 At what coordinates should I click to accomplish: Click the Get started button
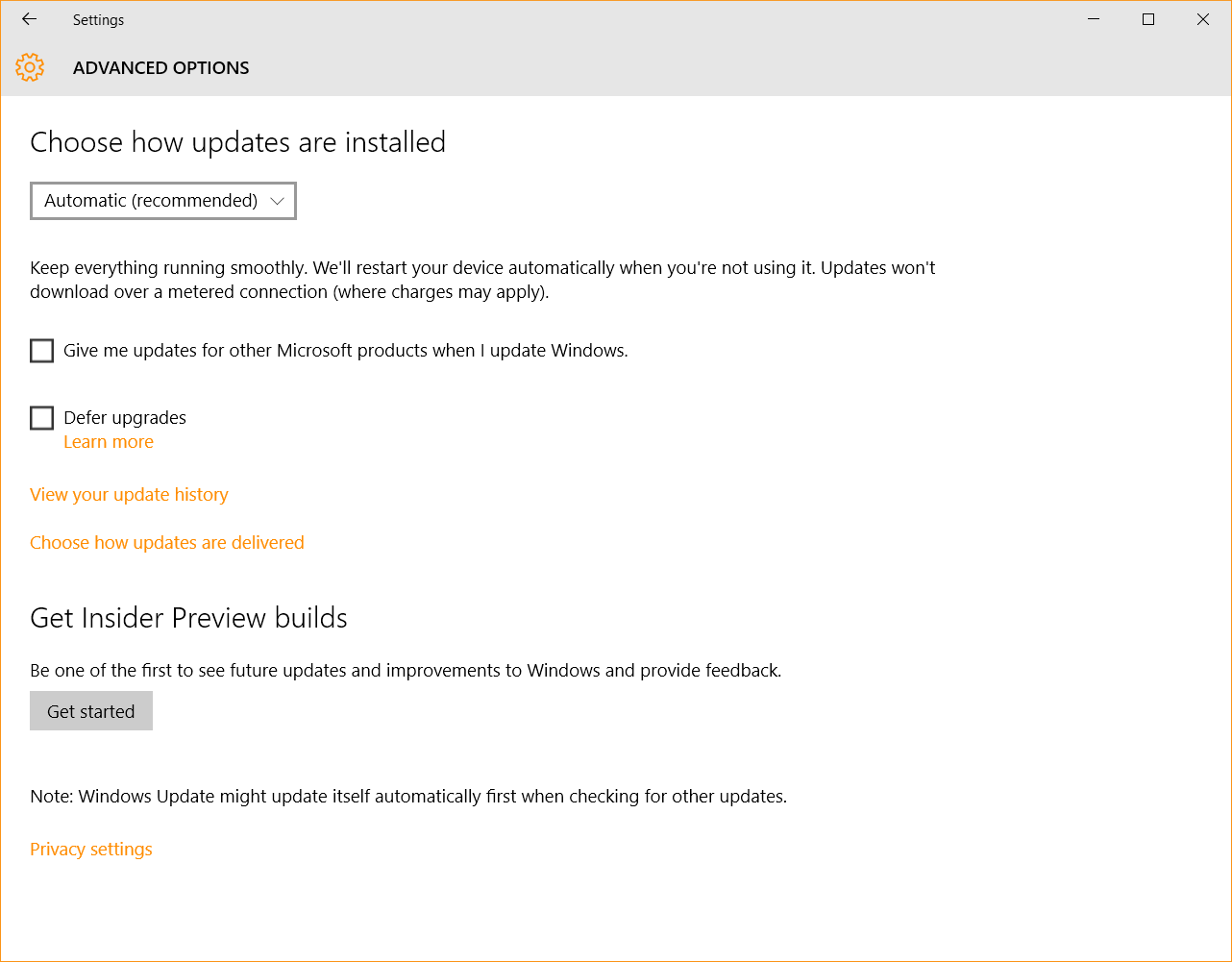(x=91, y=711)
